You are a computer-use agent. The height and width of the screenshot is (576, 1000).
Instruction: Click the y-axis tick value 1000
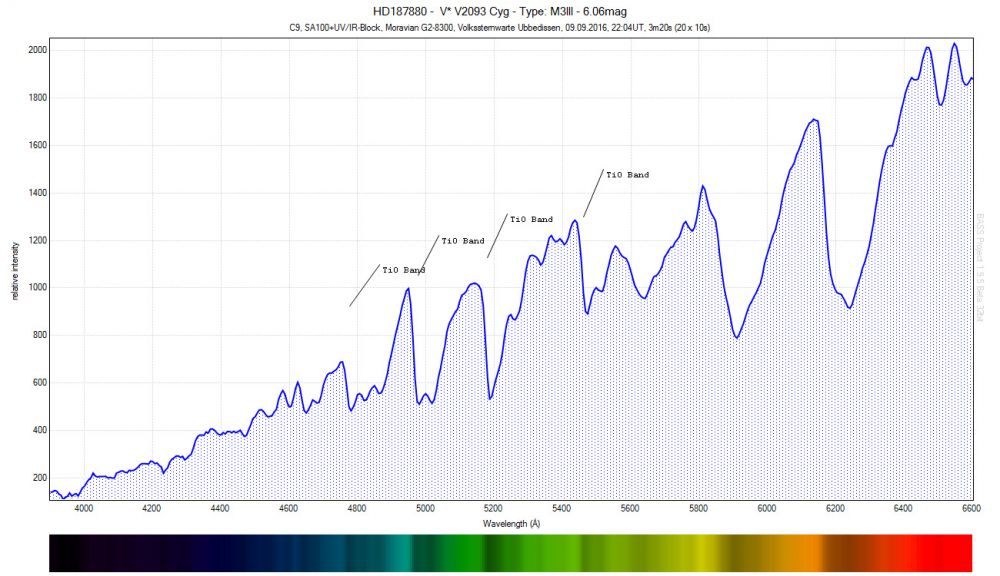click(x=37, y=288)
